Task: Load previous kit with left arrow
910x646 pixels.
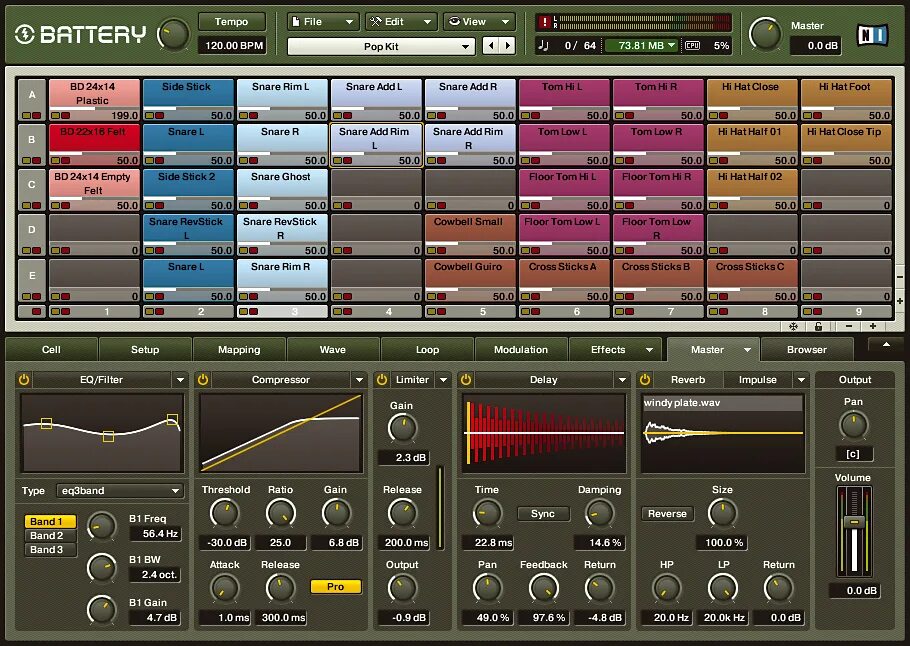Action: (x=491, y=46)
